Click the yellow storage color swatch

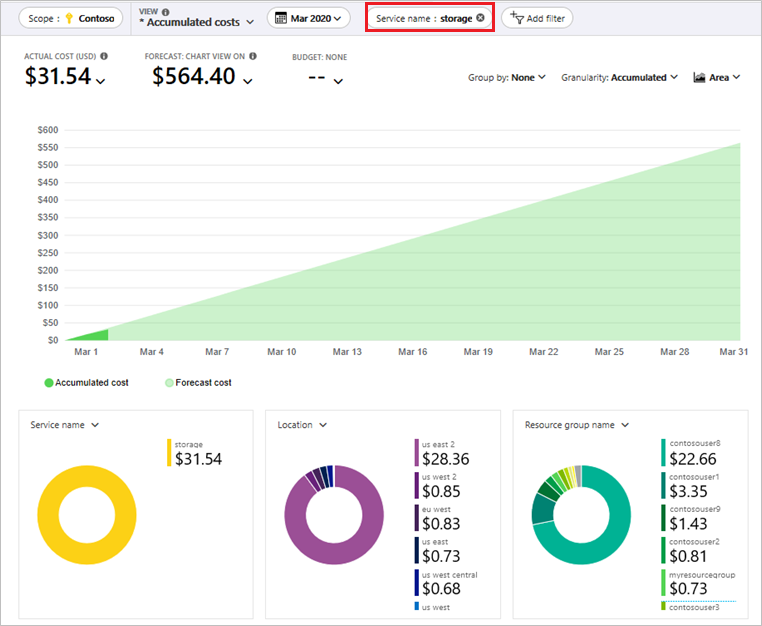[169, 453]
